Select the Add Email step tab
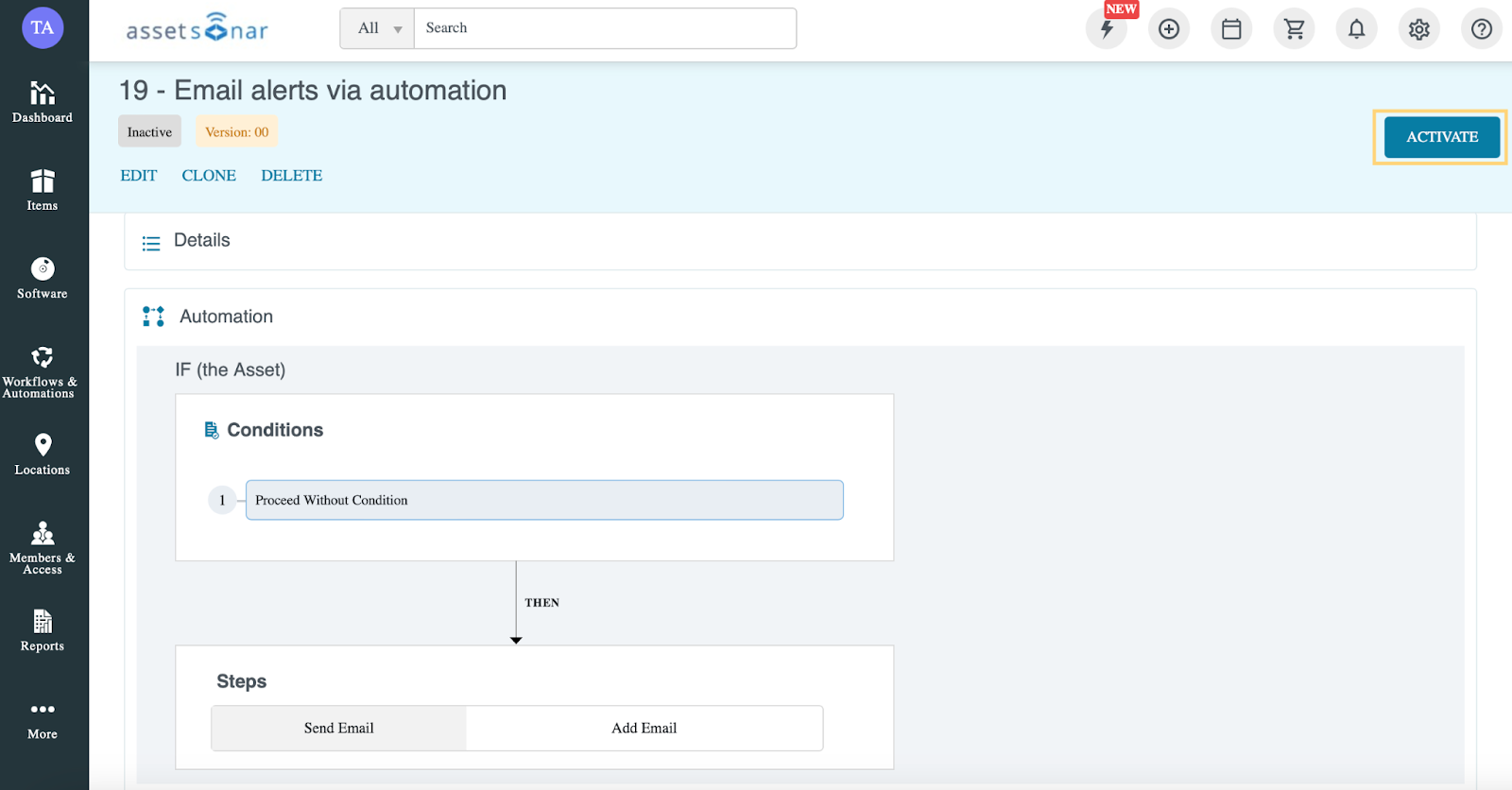The height and width of the screenshot is (790, 1512). coord(644,728)
